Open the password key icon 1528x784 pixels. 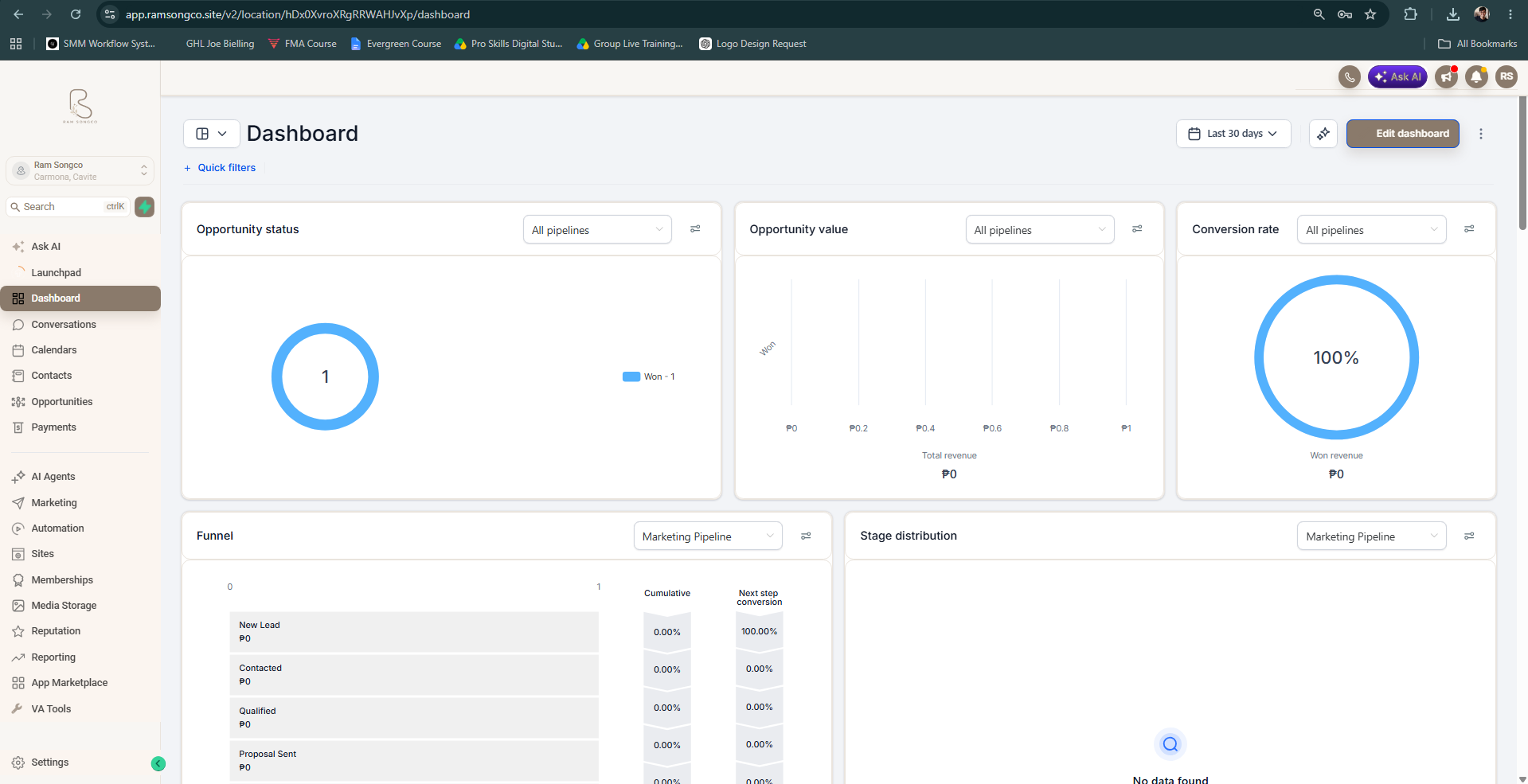1345,14
